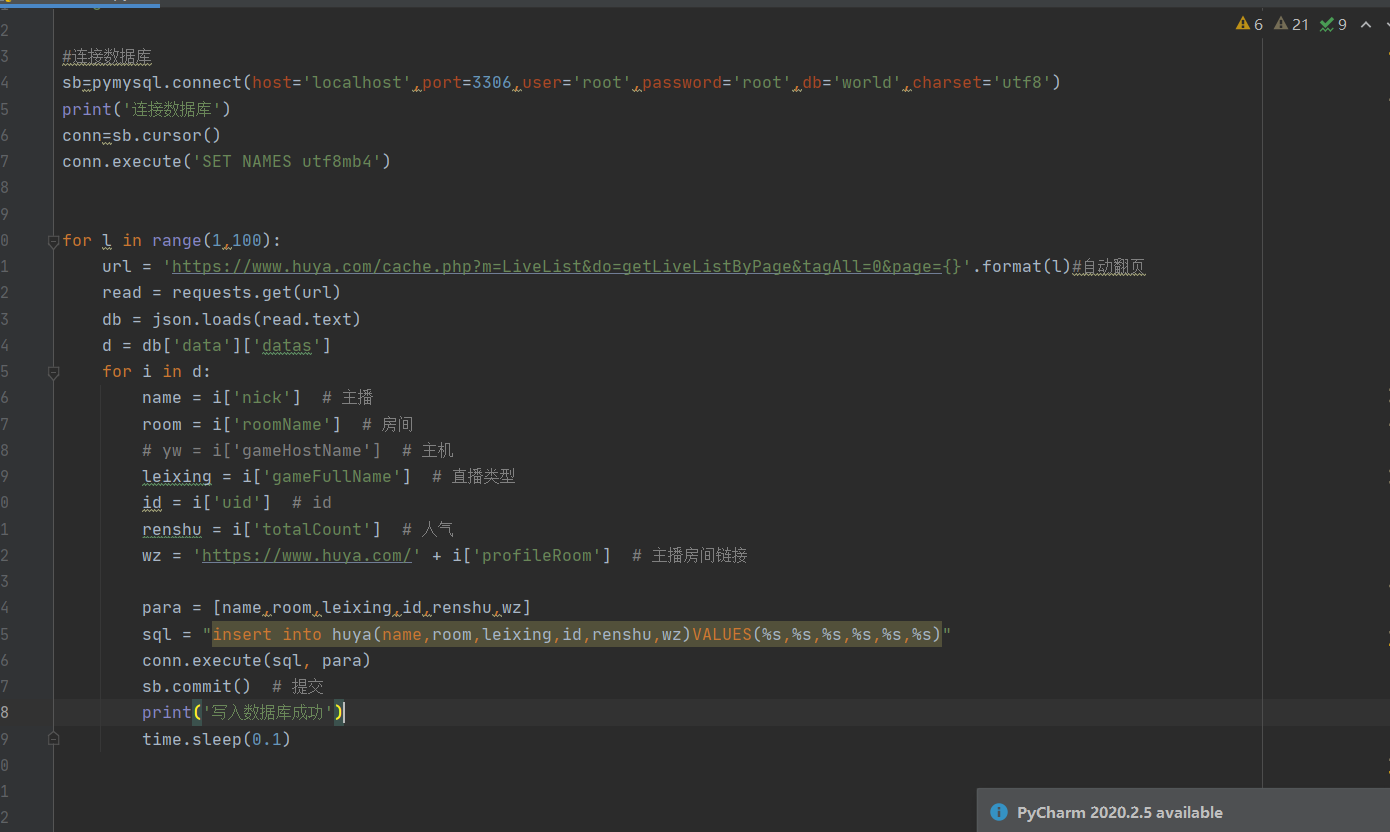
Task: Open the https://www.huya.com/ link in wz line
Action: coord(307,555)
